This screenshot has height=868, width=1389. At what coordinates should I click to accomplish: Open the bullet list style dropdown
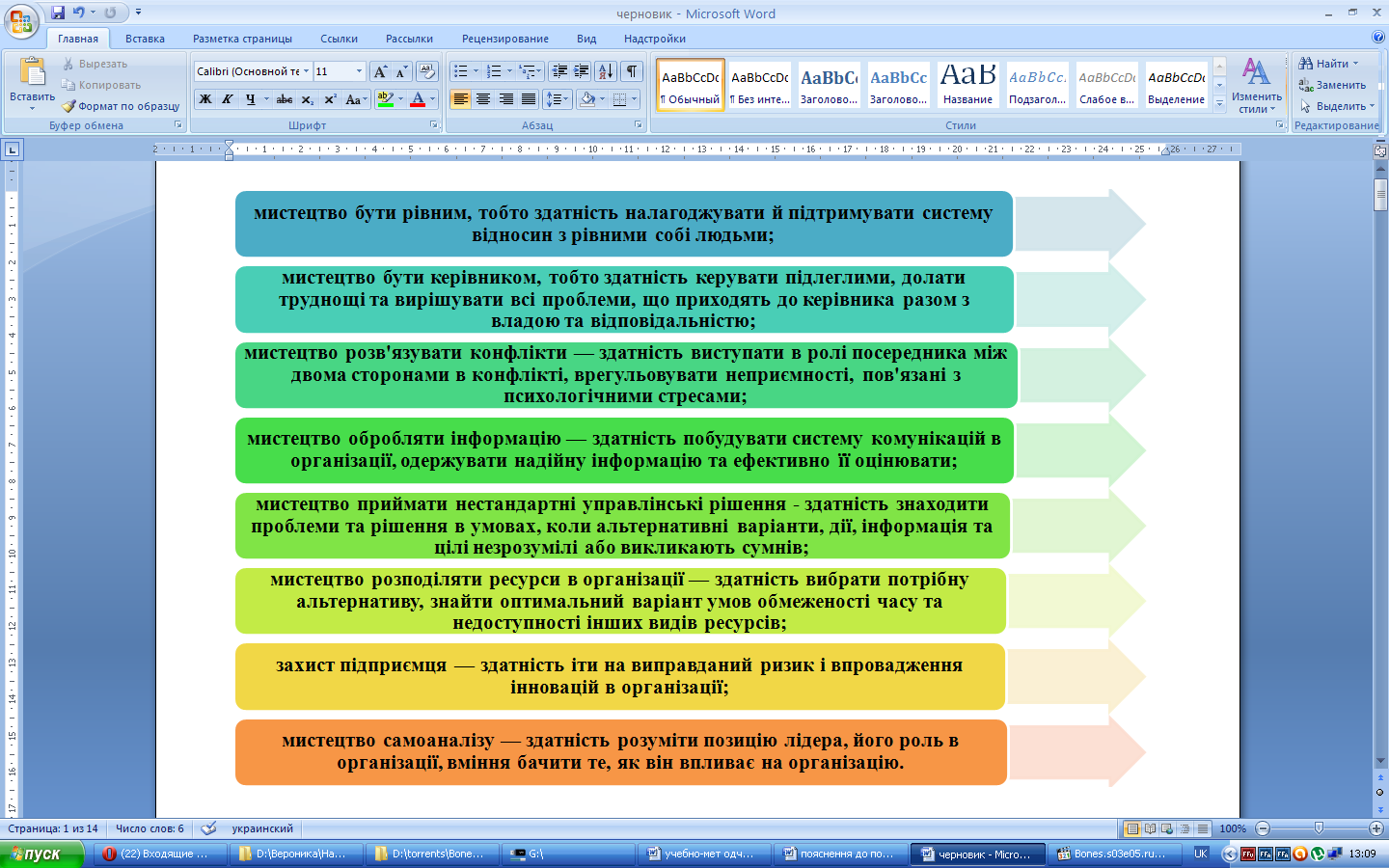pos(476,71)
